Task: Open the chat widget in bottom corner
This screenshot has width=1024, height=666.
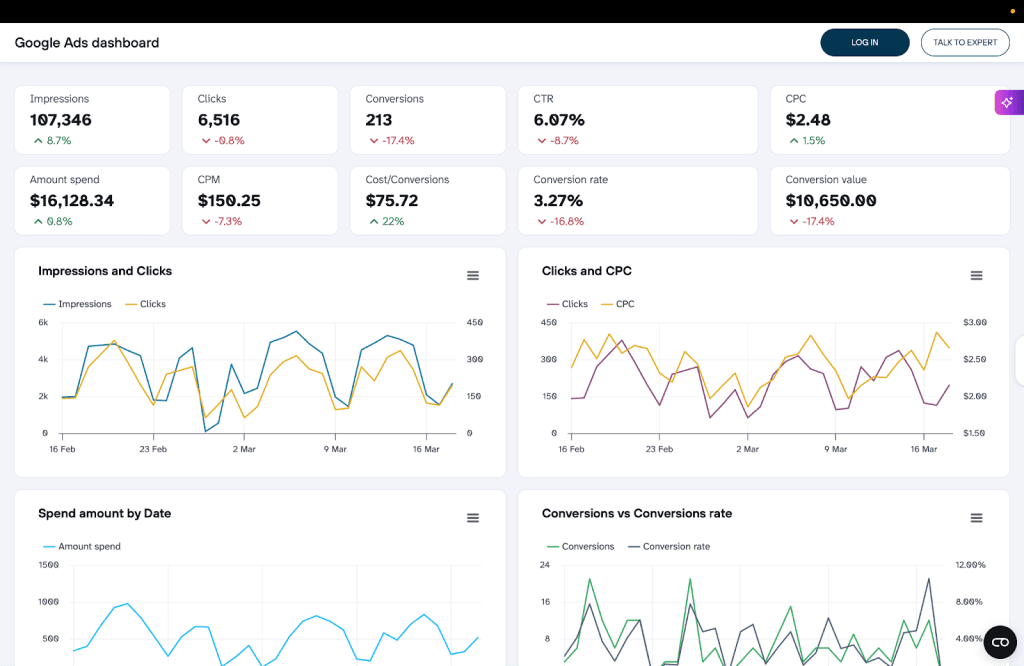Action: coord(1000,642)
